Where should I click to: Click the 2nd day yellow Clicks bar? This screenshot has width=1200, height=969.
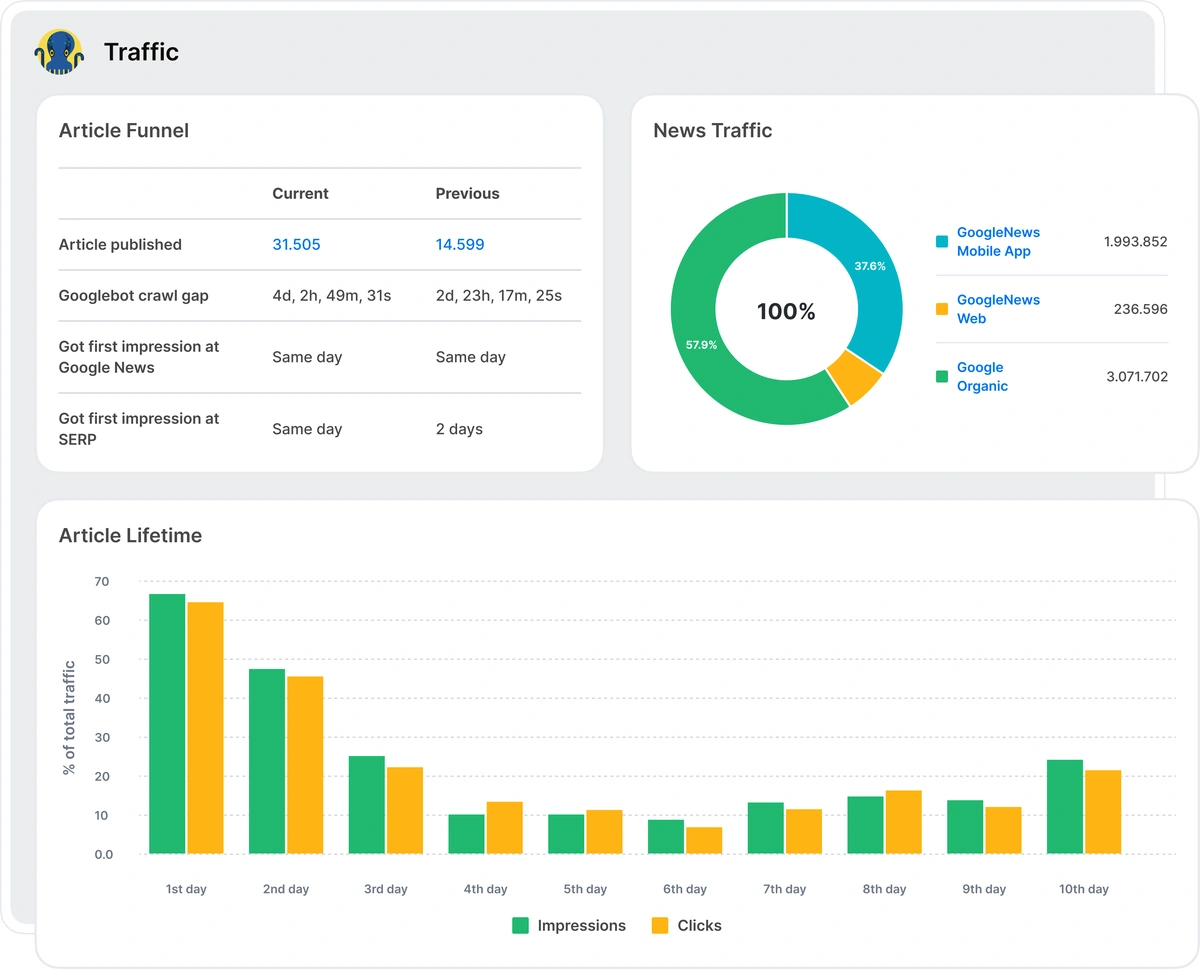pos(305,765)
